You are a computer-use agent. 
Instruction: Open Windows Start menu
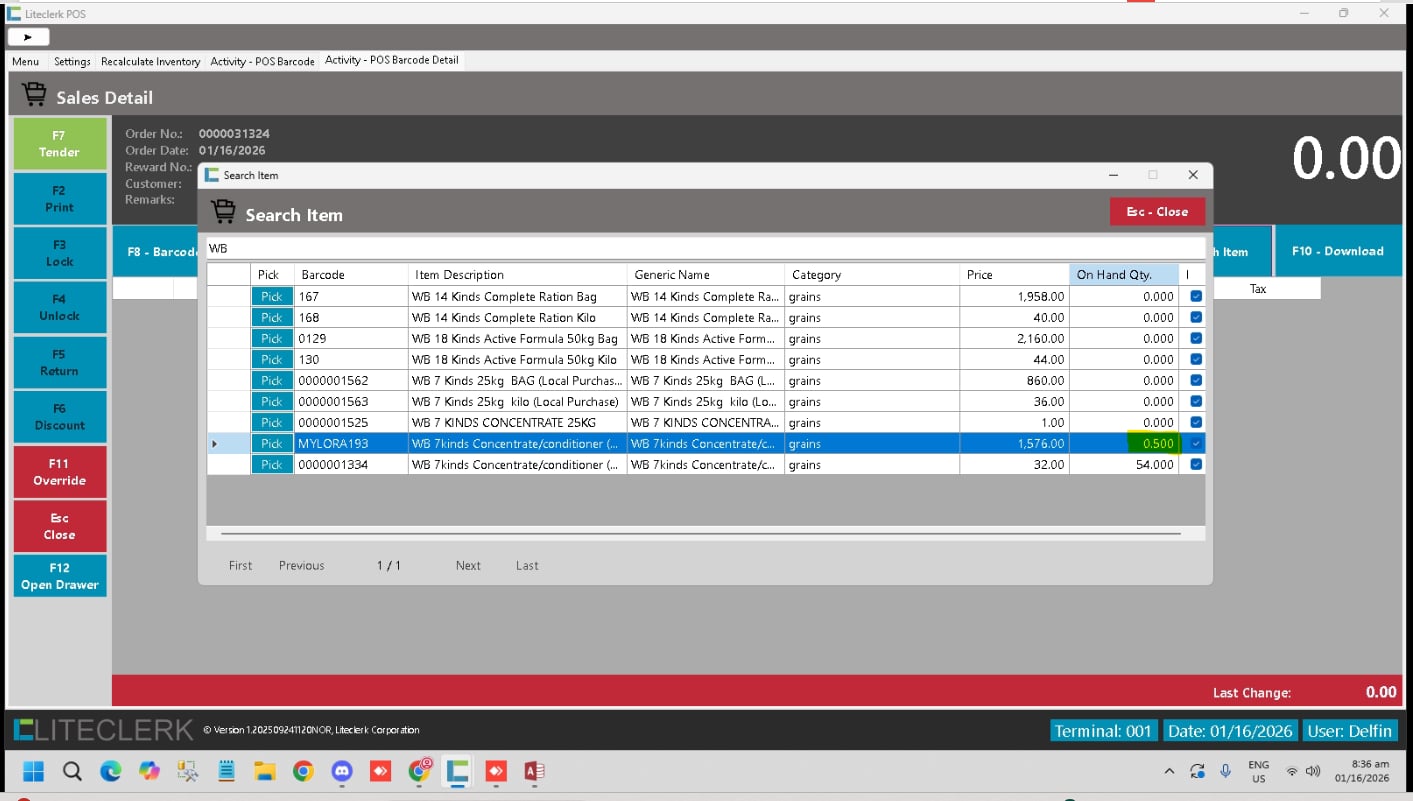click(33, 771)
